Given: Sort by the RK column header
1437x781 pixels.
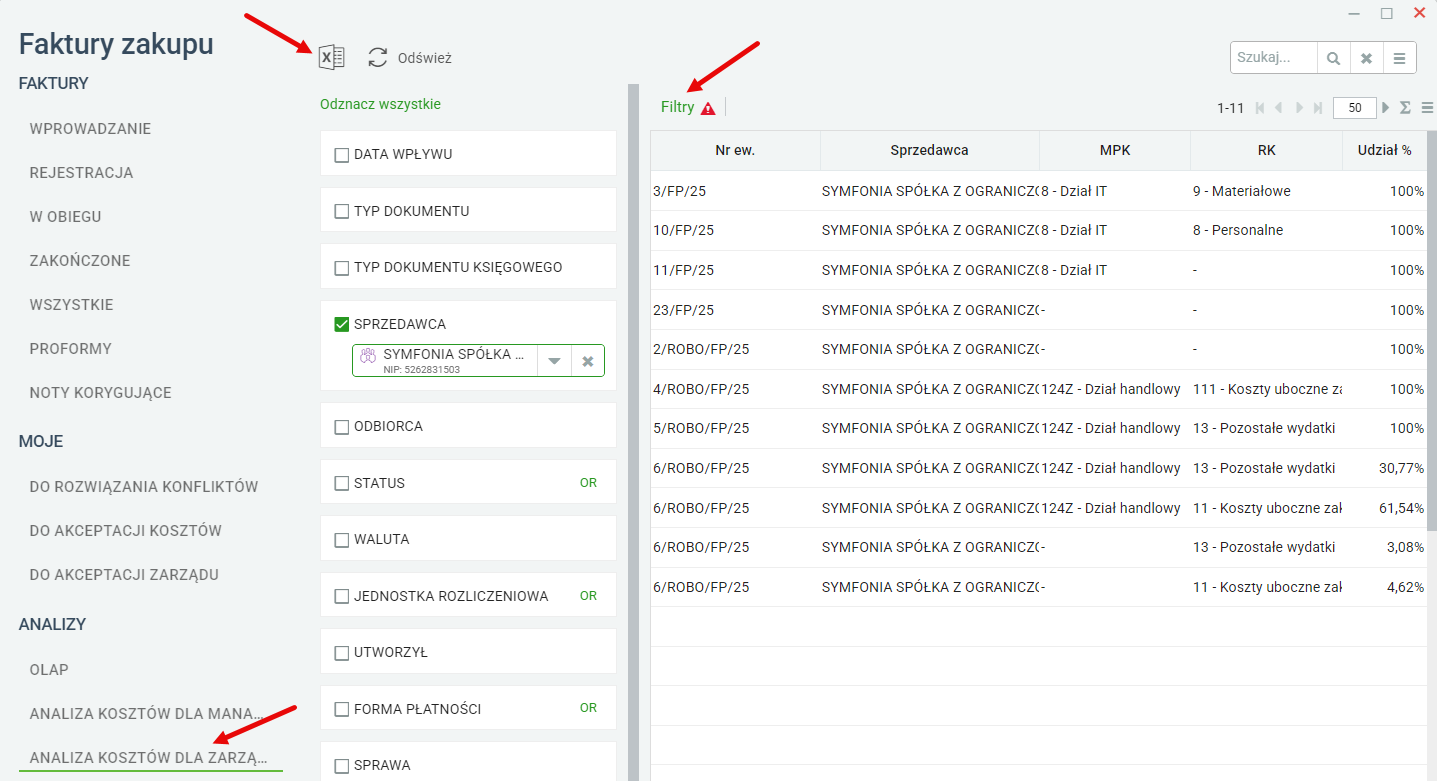Looking at the screenshot, I should 1266,151.
